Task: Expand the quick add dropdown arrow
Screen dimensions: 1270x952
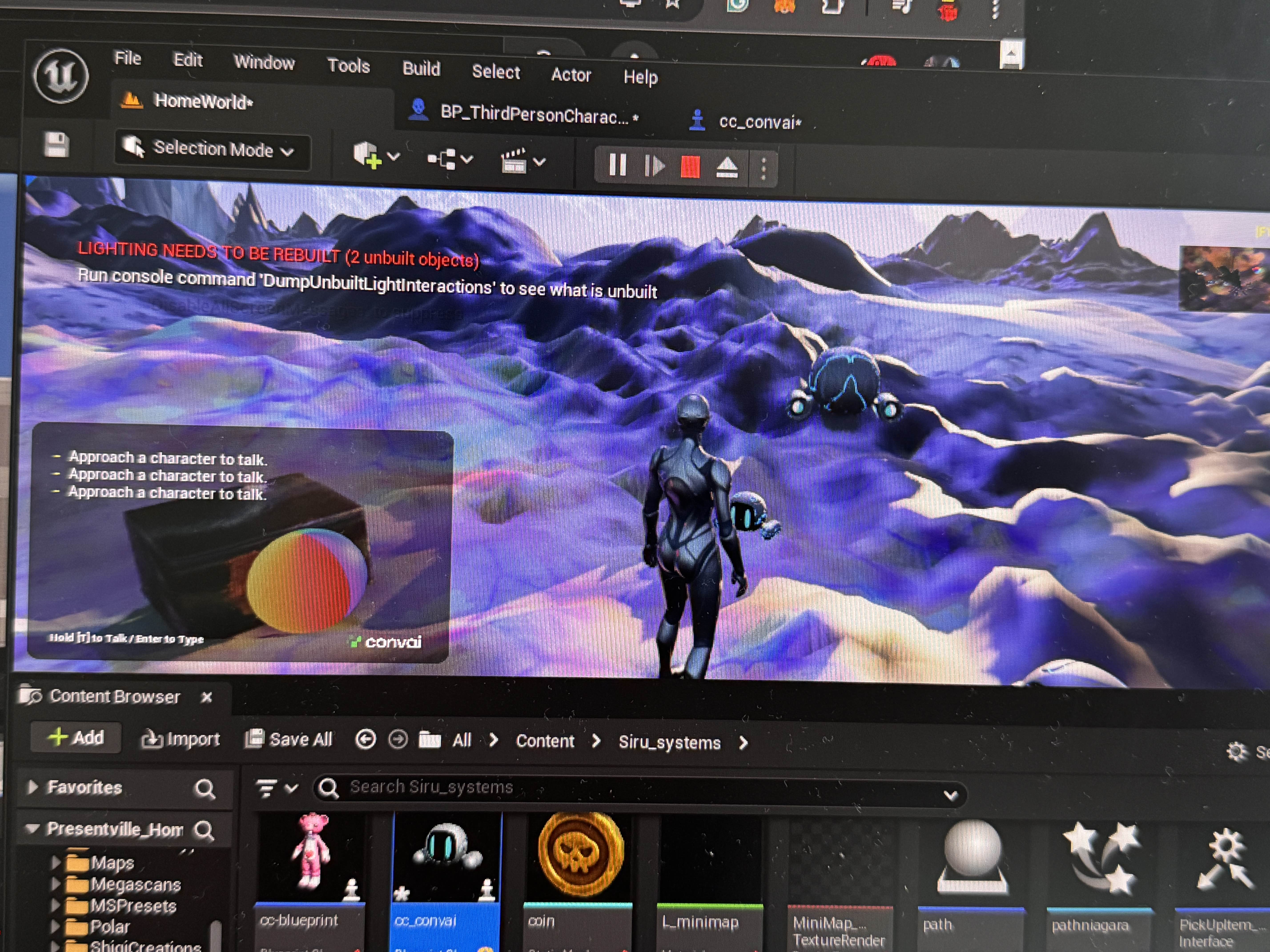Action: tap(394, 157)
